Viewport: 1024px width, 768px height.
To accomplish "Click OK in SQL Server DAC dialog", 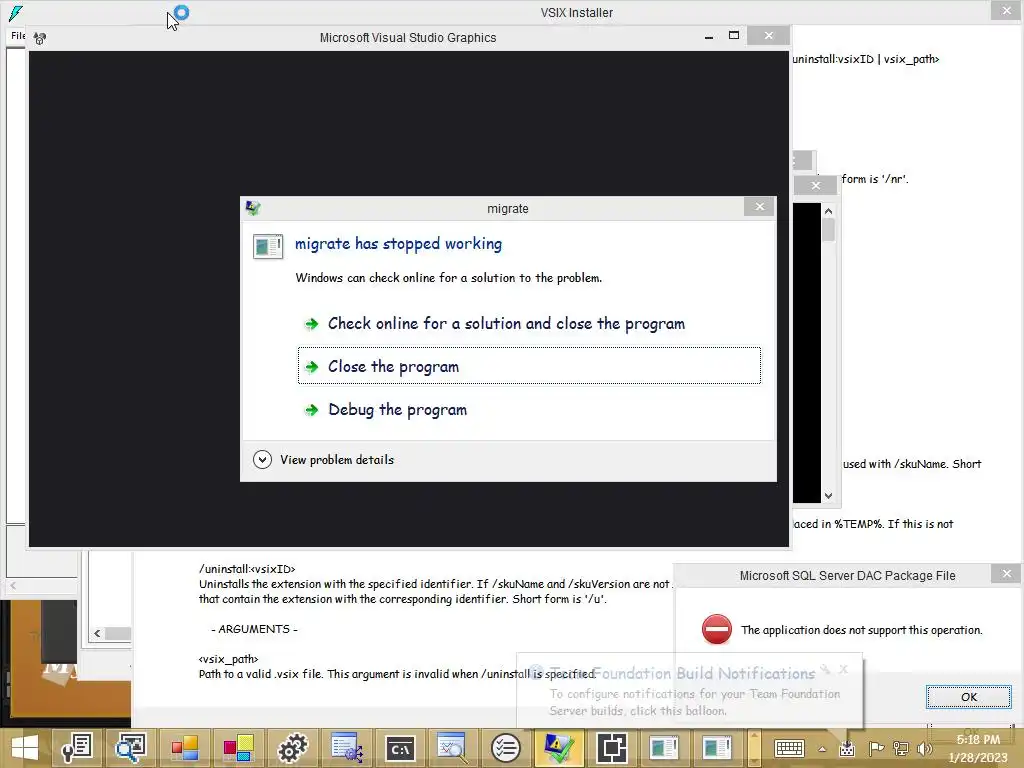I will (x=968, y=697).
